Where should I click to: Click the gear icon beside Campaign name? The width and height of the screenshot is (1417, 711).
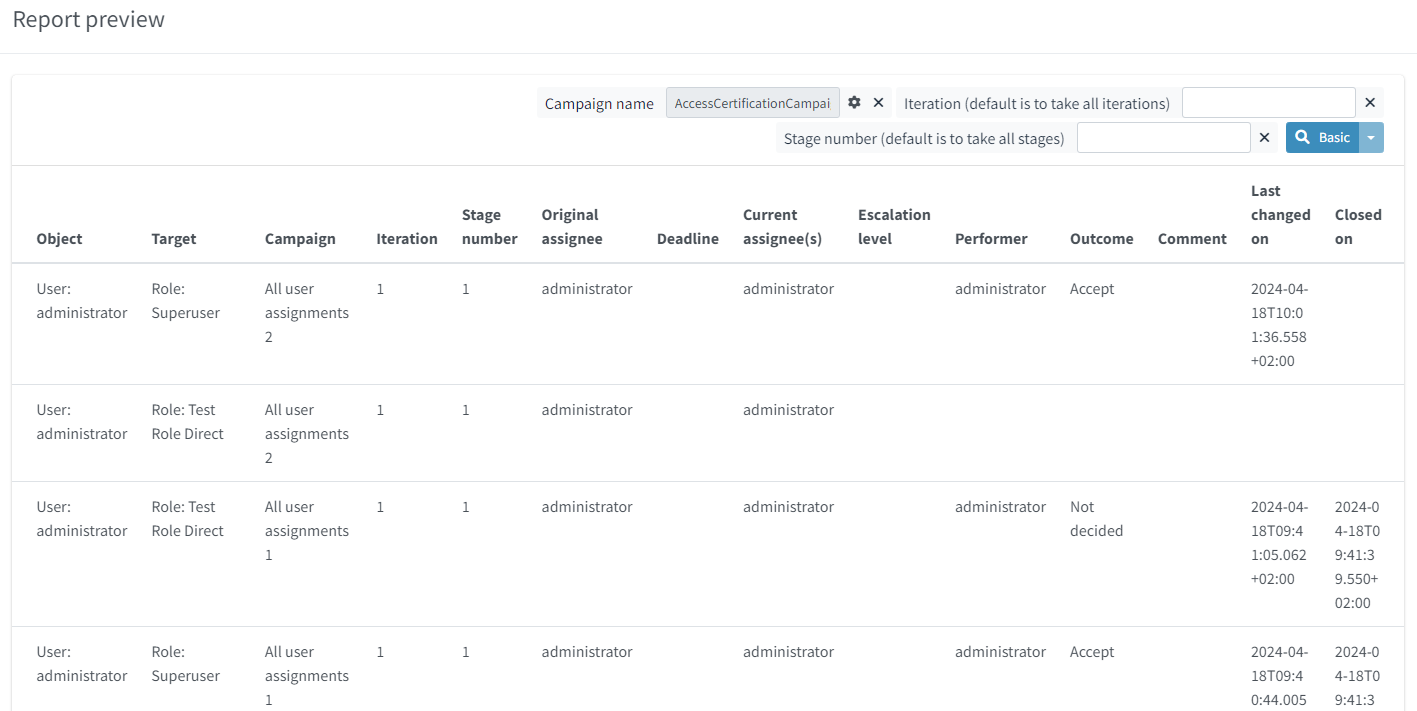click(854, 103)
